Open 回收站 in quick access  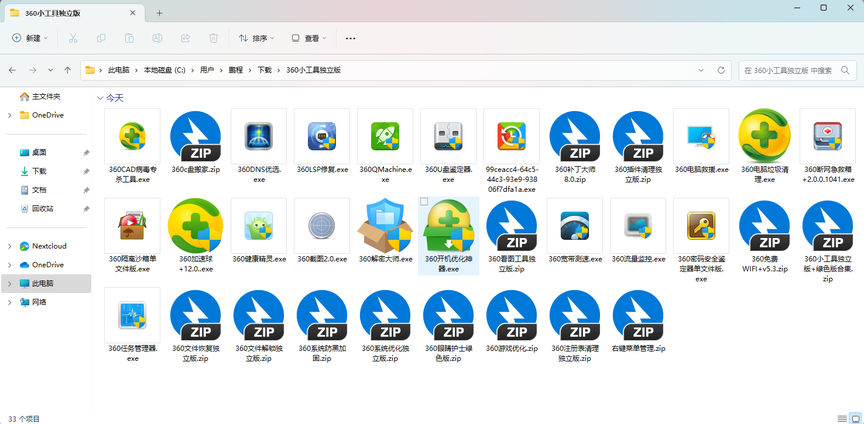pos(42,208)
